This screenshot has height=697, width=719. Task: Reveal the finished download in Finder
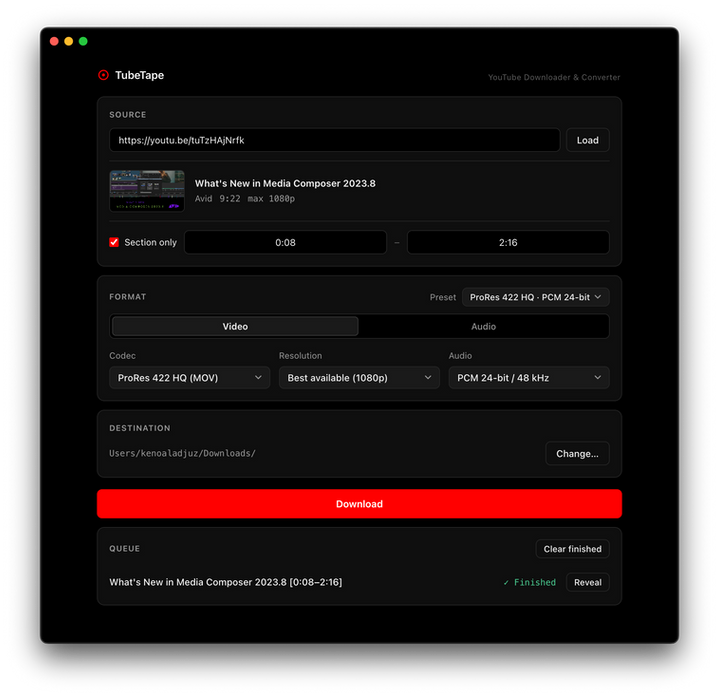pyautogui.click(x=587, y=582)
